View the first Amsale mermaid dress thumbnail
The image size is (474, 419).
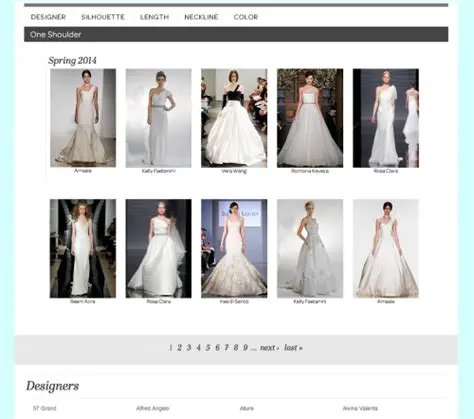83,118
